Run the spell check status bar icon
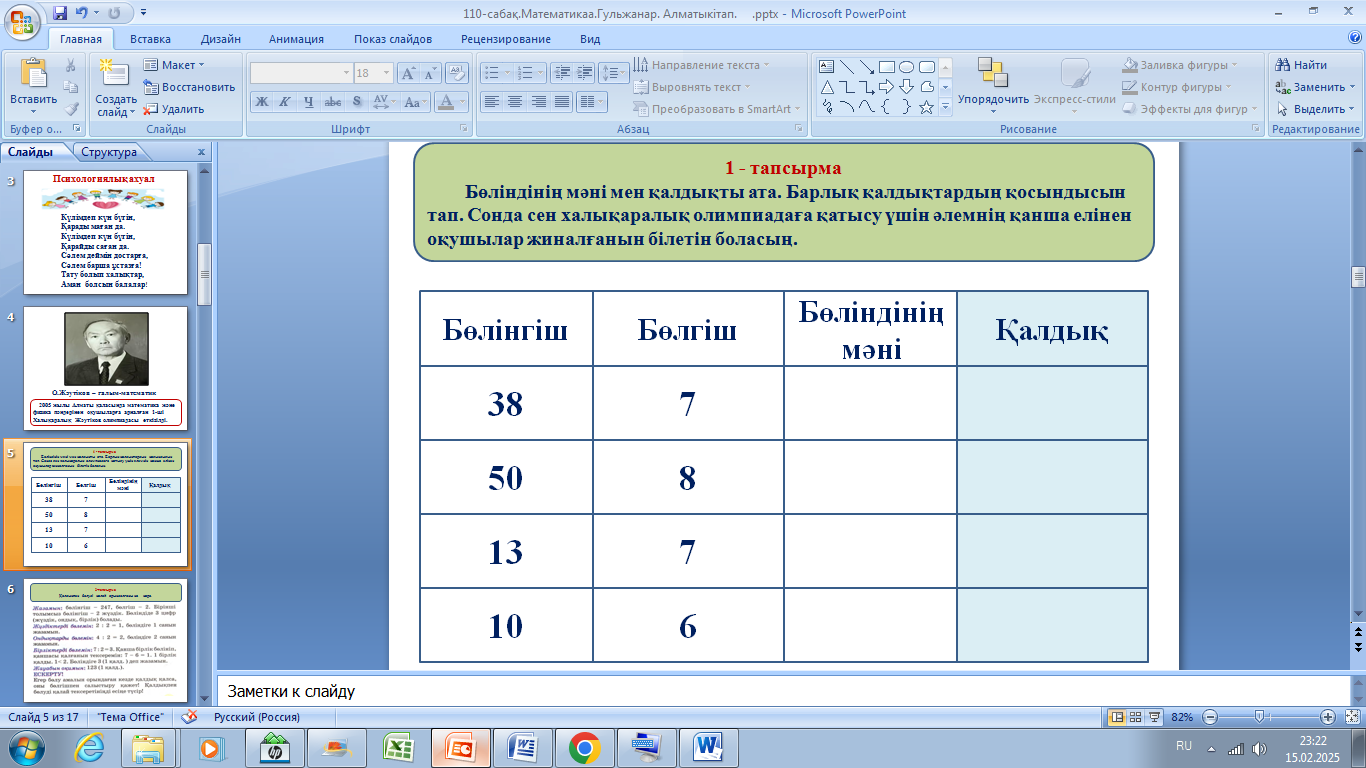The height and width of the screenshot is (768, 1366). click(x=189, y=717)
